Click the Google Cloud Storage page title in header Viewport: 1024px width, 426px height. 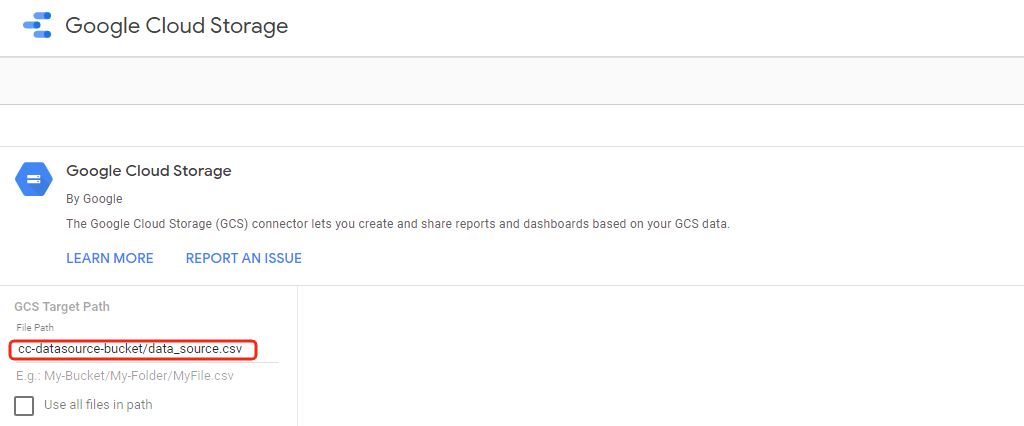(176, 25)
